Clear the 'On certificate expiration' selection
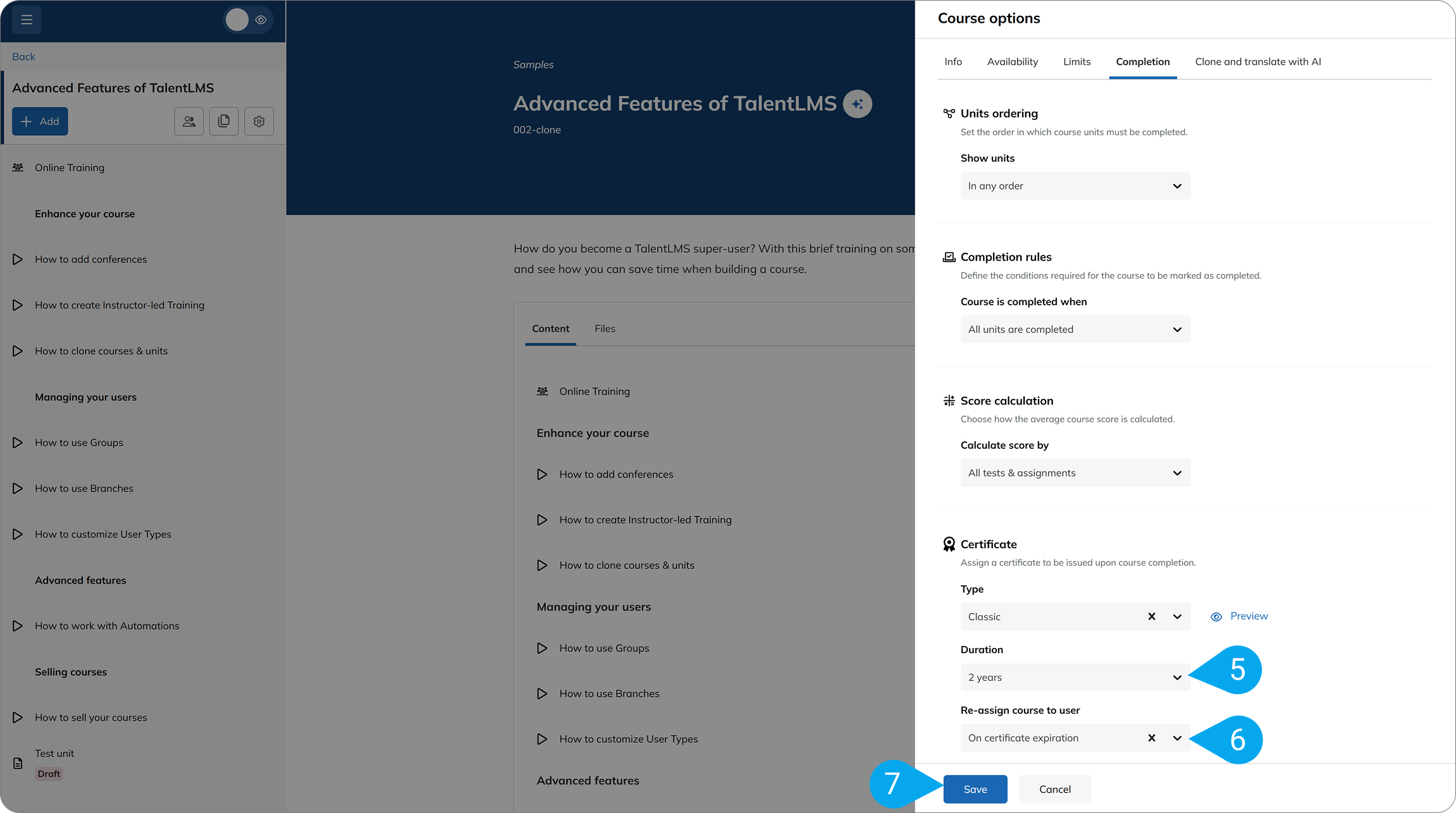Viewport: 1456px width, 813px height. [1152, 738]
